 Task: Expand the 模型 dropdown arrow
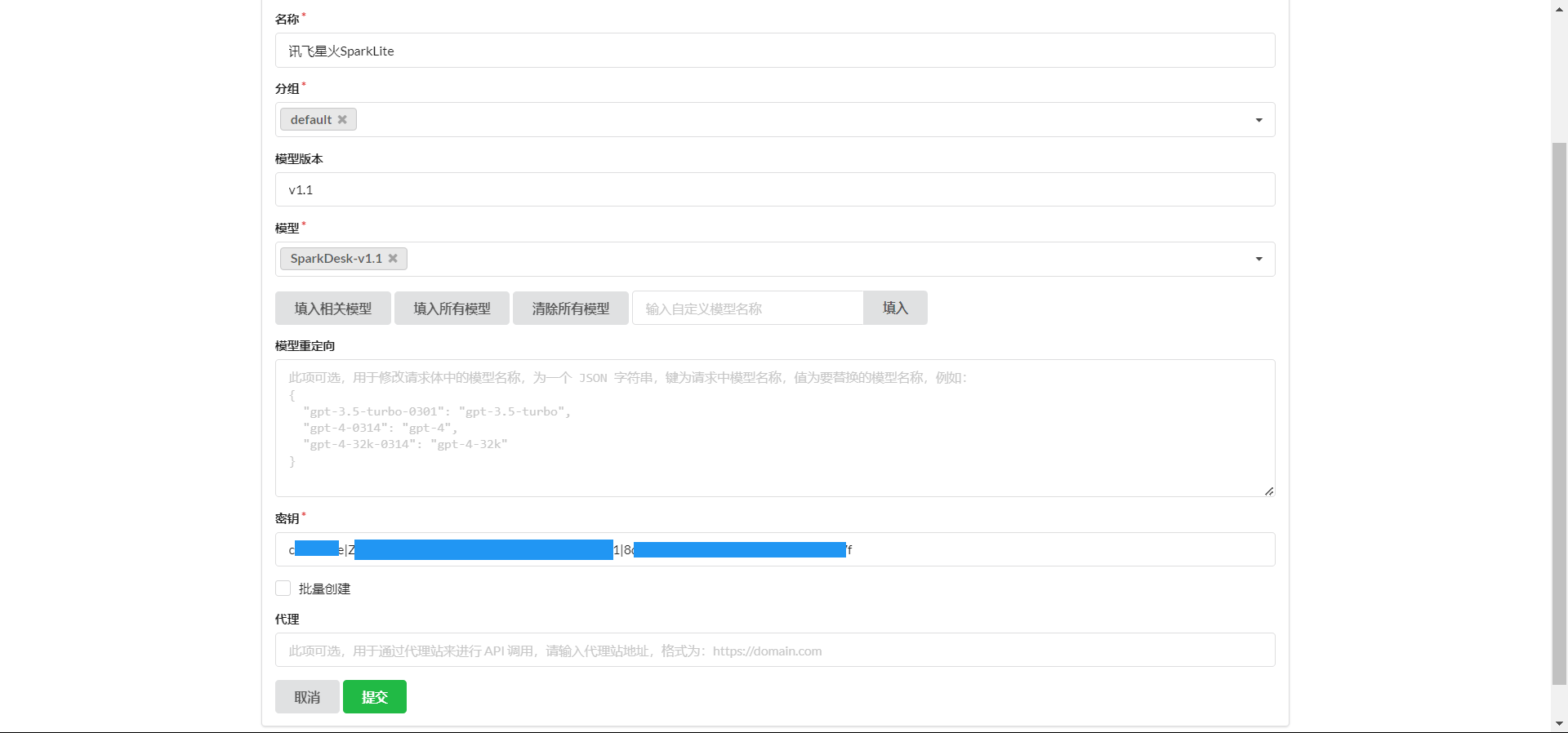click(1258, 259)
